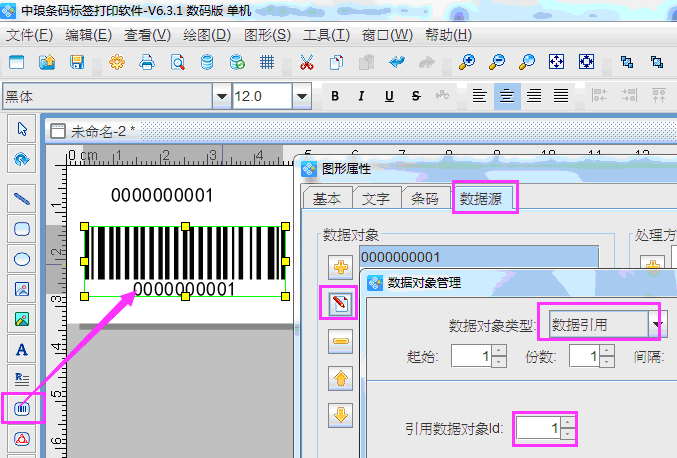Open the 帮助(H) menu
The image size is (677, 458).
coord(448,35)
